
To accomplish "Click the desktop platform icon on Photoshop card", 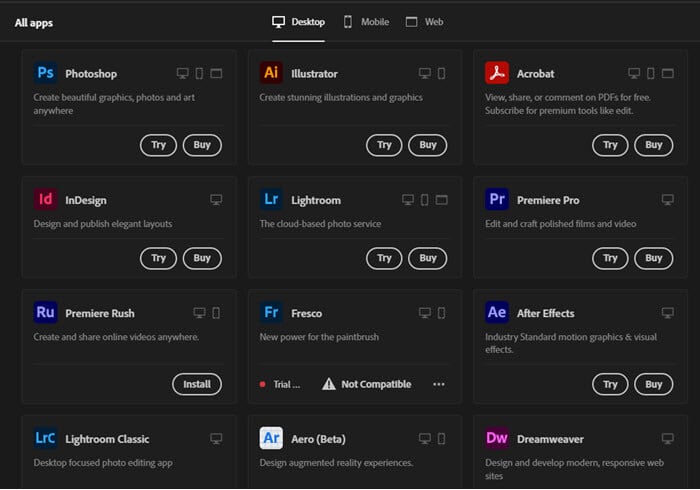I will pyautogui.click(x=183, y=73).
